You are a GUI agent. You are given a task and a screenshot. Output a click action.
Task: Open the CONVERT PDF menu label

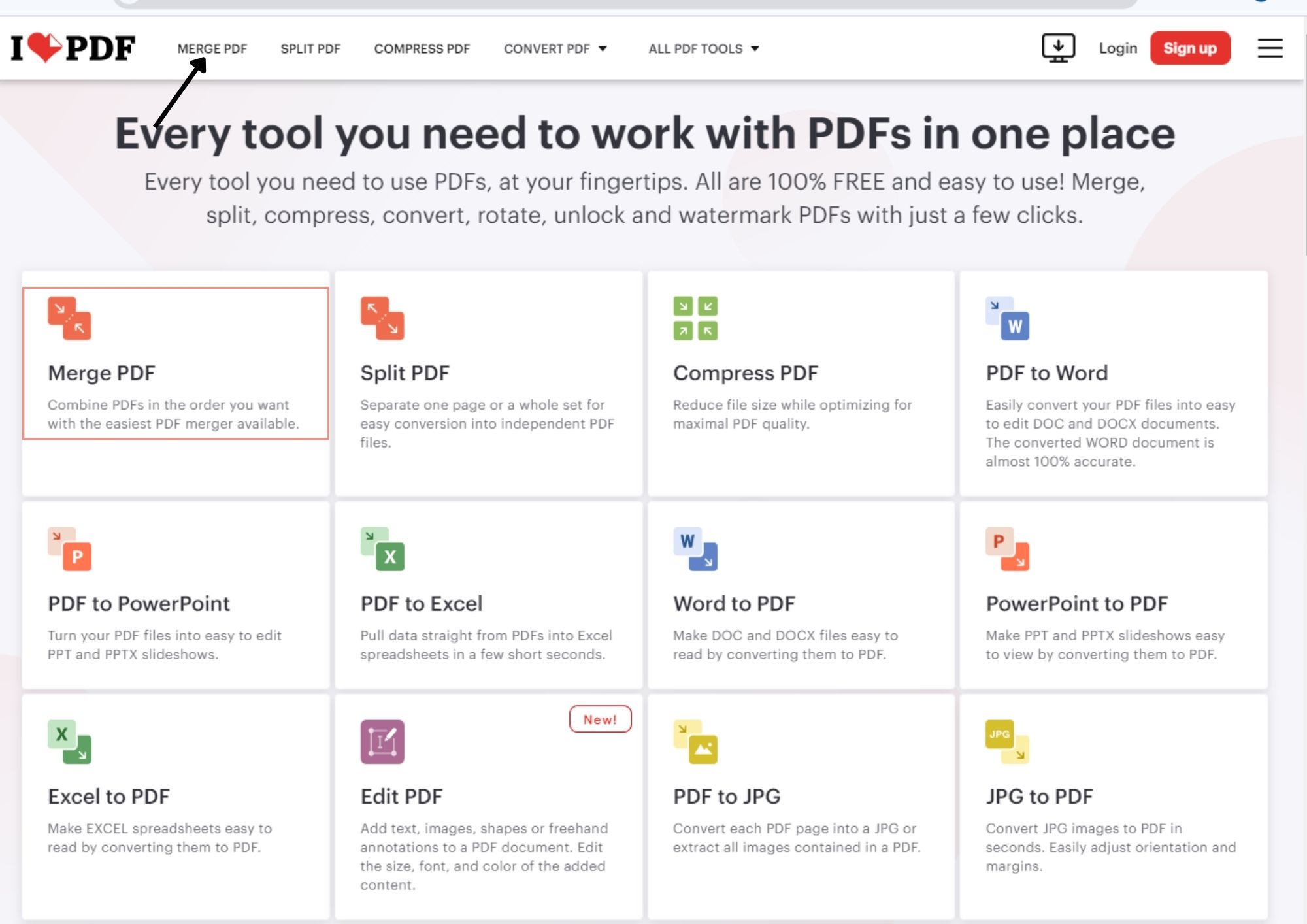(547, 49)
